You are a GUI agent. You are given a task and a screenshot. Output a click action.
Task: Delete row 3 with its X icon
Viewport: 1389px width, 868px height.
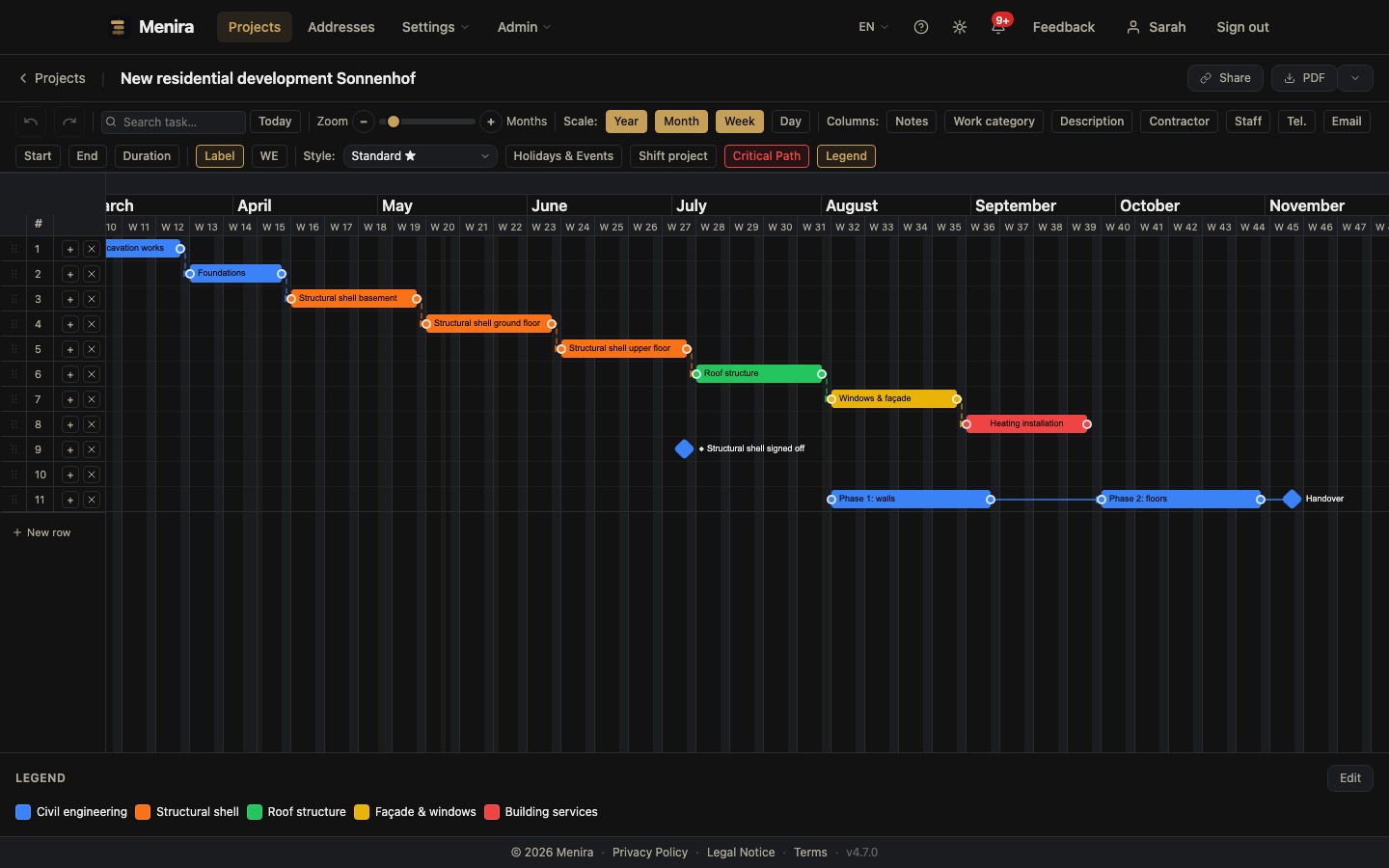[92, 299]
